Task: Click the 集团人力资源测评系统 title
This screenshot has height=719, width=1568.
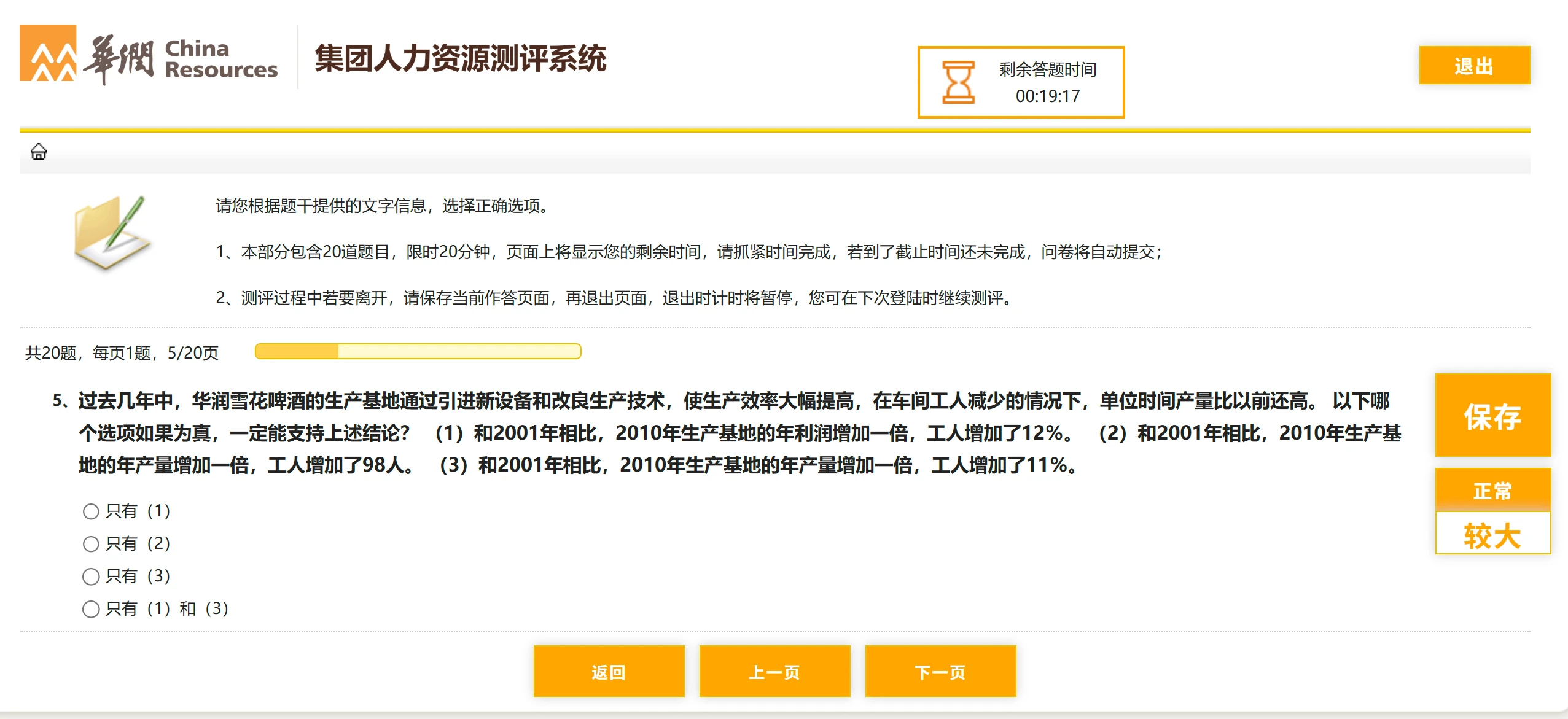Action: (x=460, y=59)
